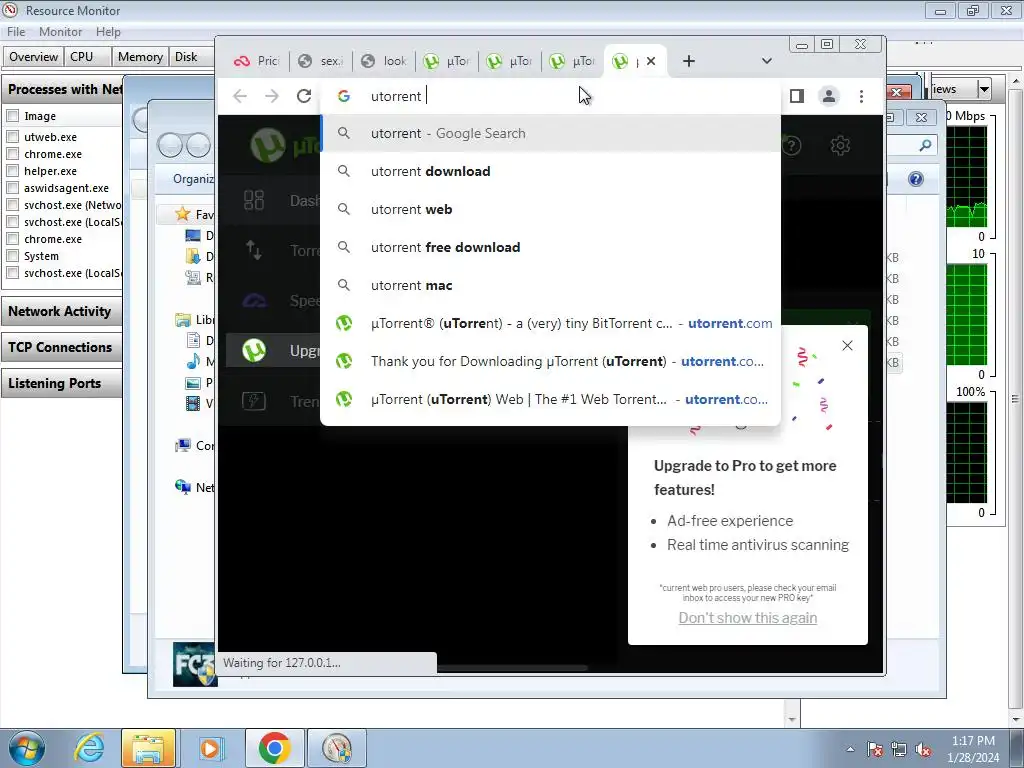Expand Listening Ports section

click(x=62, y=383)
